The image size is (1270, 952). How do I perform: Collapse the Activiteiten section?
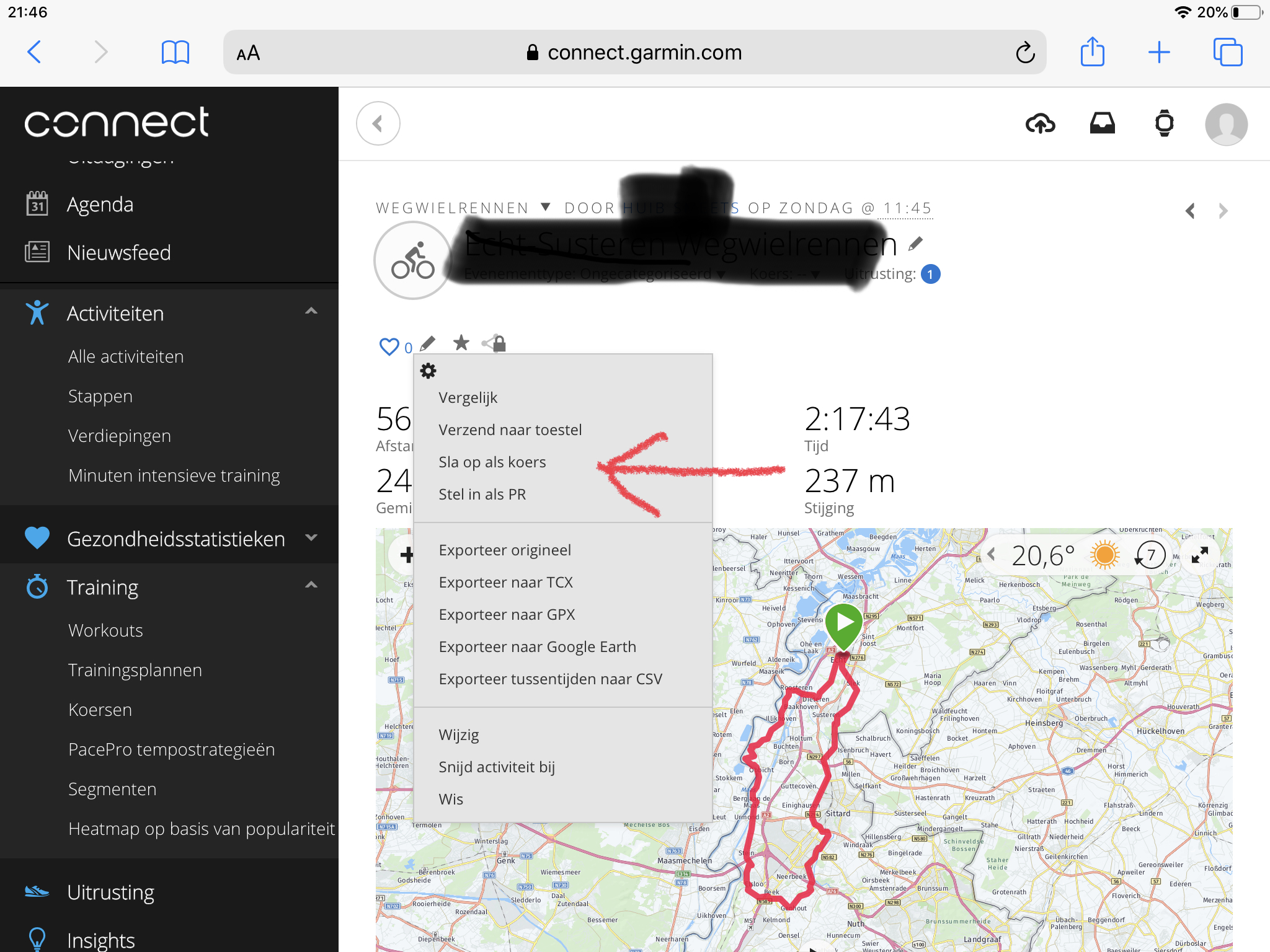(x=311, y=312)
